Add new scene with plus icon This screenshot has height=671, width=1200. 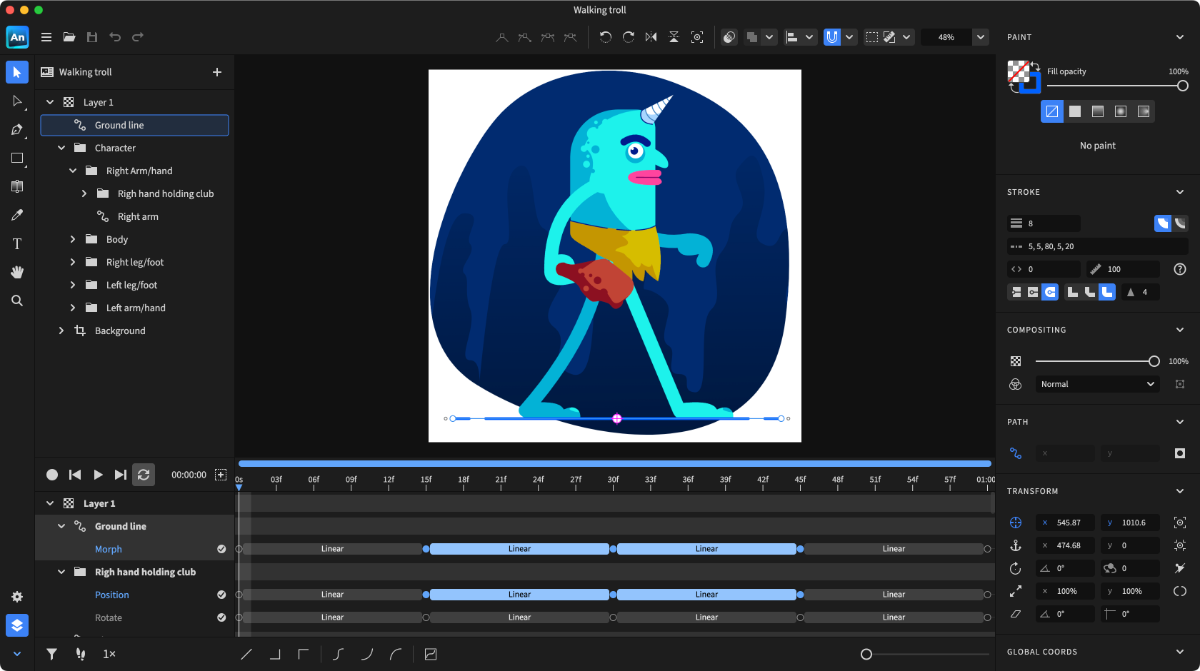click(x=217, y=72)
